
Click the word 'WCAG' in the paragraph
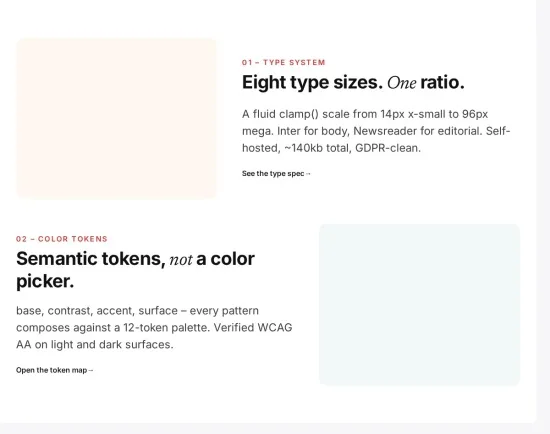[275, 327]
